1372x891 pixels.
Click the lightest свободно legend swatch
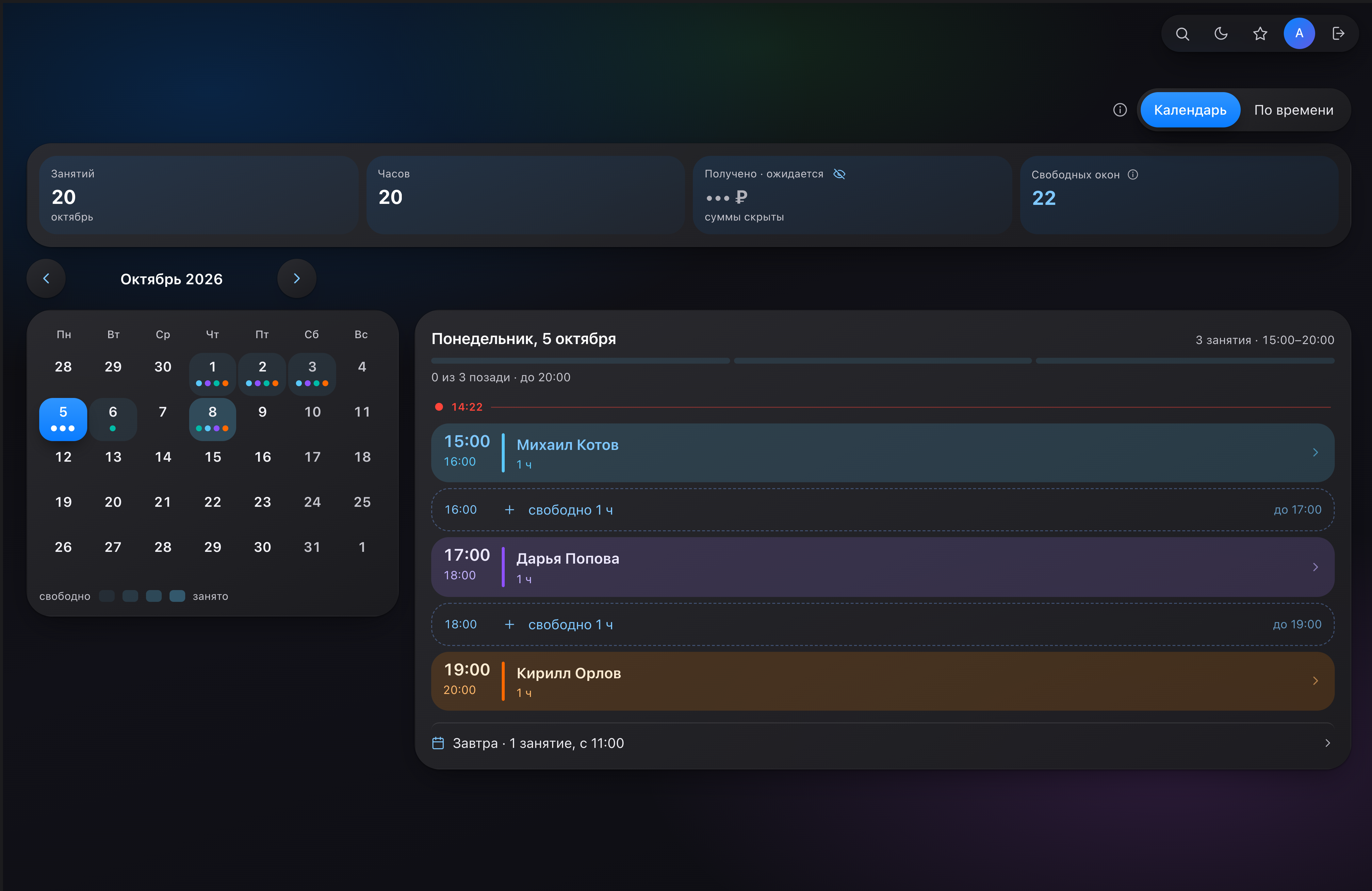106,596
